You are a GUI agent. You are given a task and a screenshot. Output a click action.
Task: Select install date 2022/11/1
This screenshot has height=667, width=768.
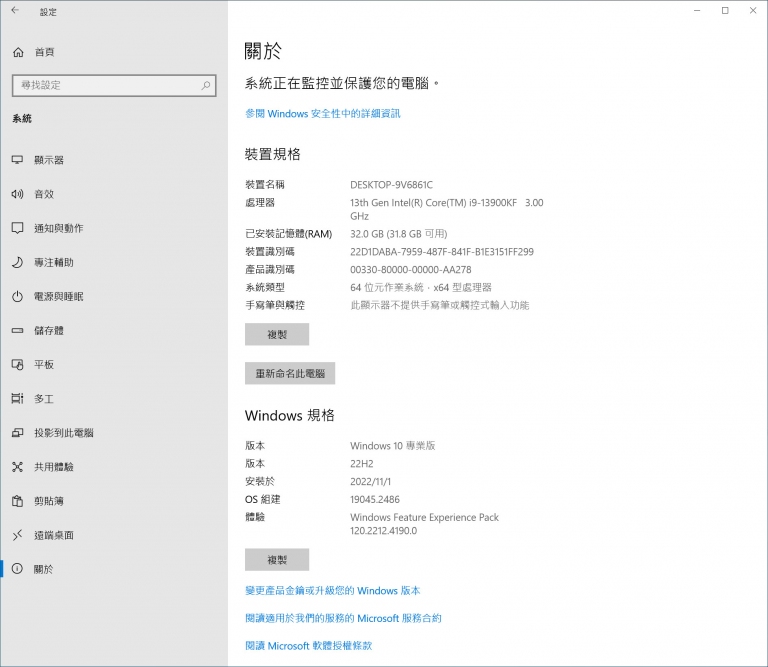[370, 481]
